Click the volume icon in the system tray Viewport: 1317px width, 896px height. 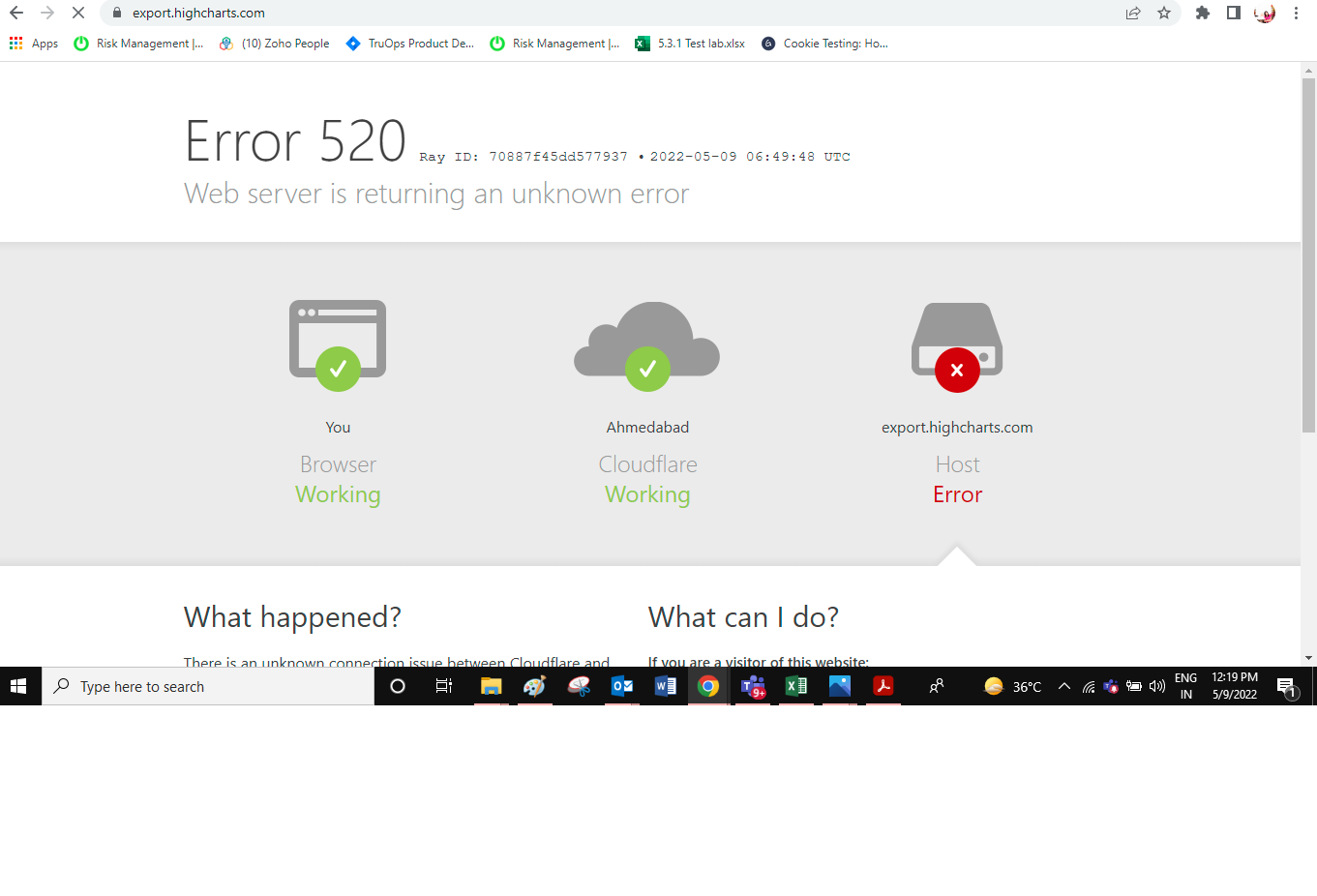(x=1157, y=686)
